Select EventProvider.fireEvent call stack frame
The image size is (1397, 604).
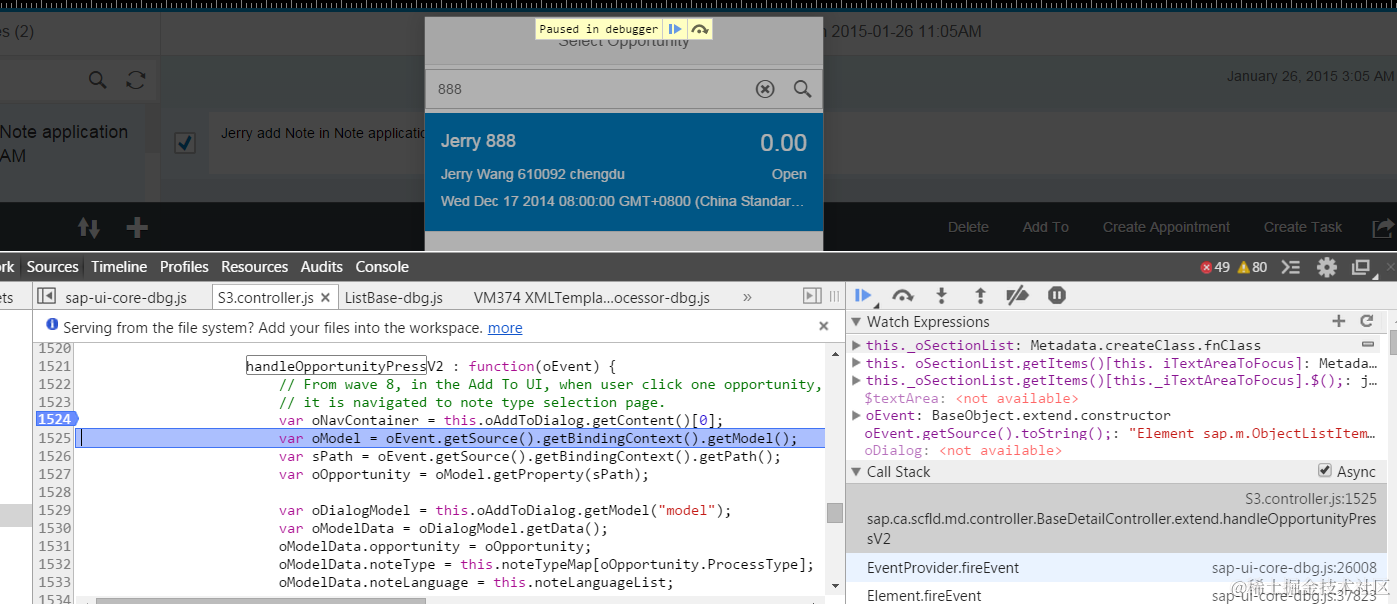(1116, 568)
